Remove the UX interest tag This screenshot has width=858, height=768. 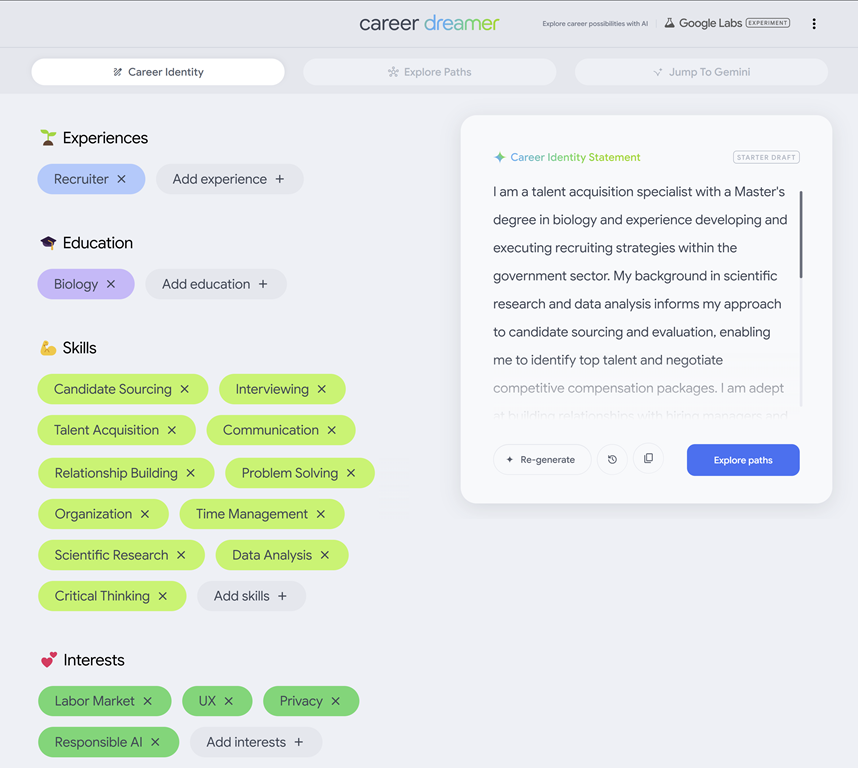click(x=229, y=701)
